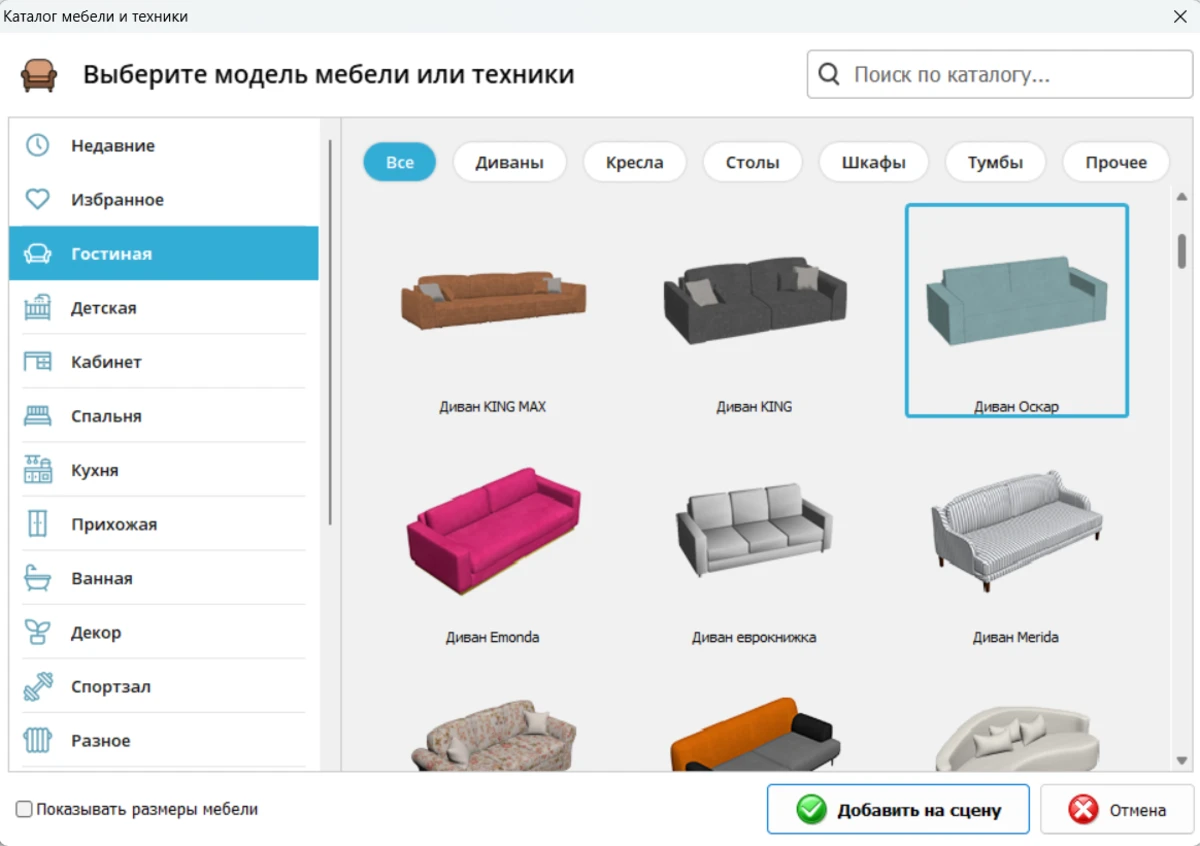Click the Диван Emonda label

(493, 637)
